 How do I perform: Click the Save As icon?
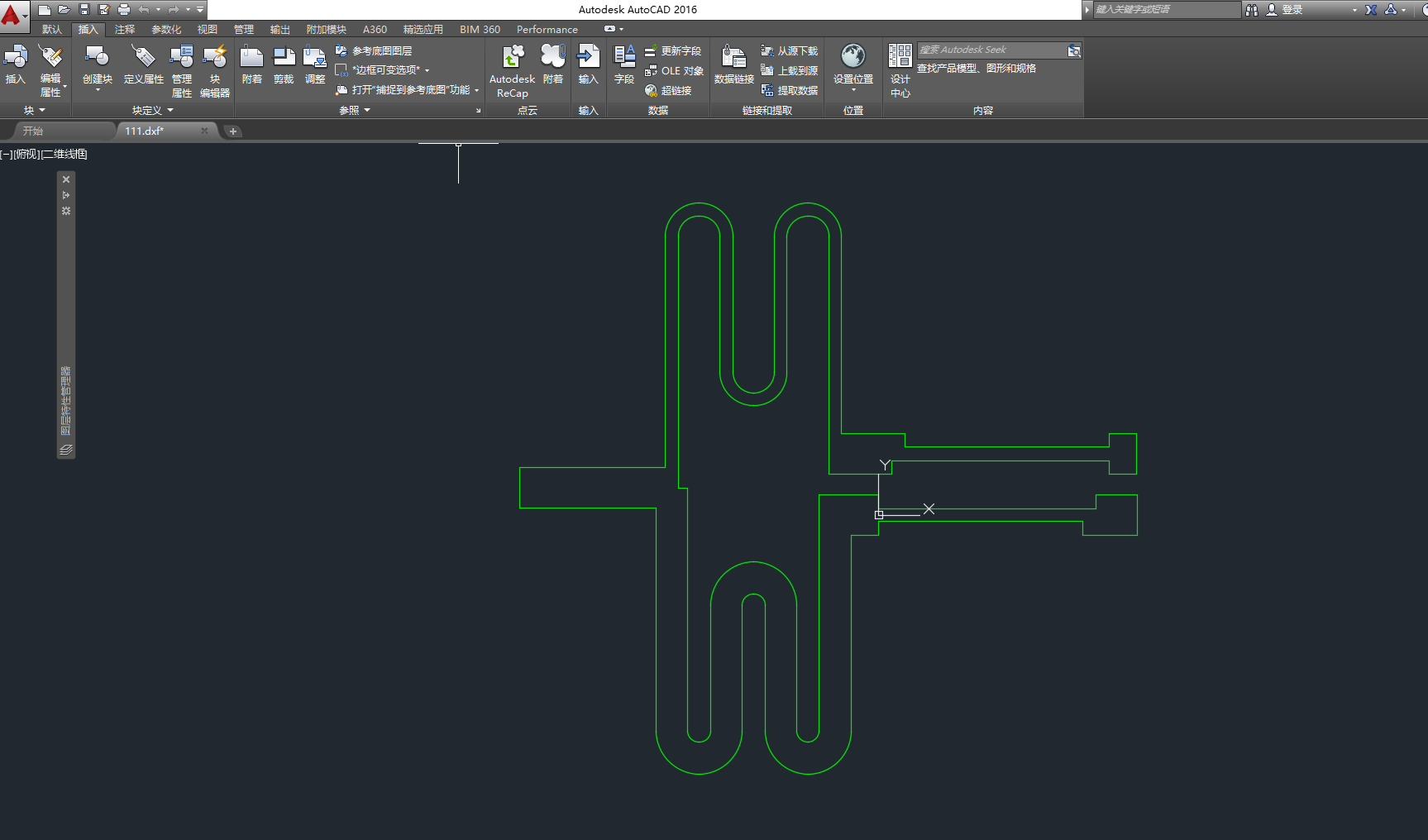pyautogui.click(x=103, y=10)
